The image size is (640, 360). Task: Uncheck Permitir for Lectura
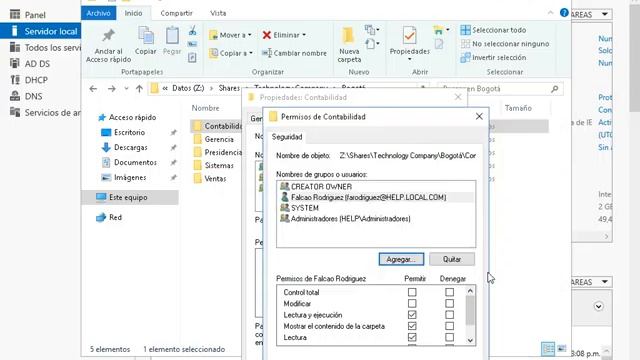point(412,337)
